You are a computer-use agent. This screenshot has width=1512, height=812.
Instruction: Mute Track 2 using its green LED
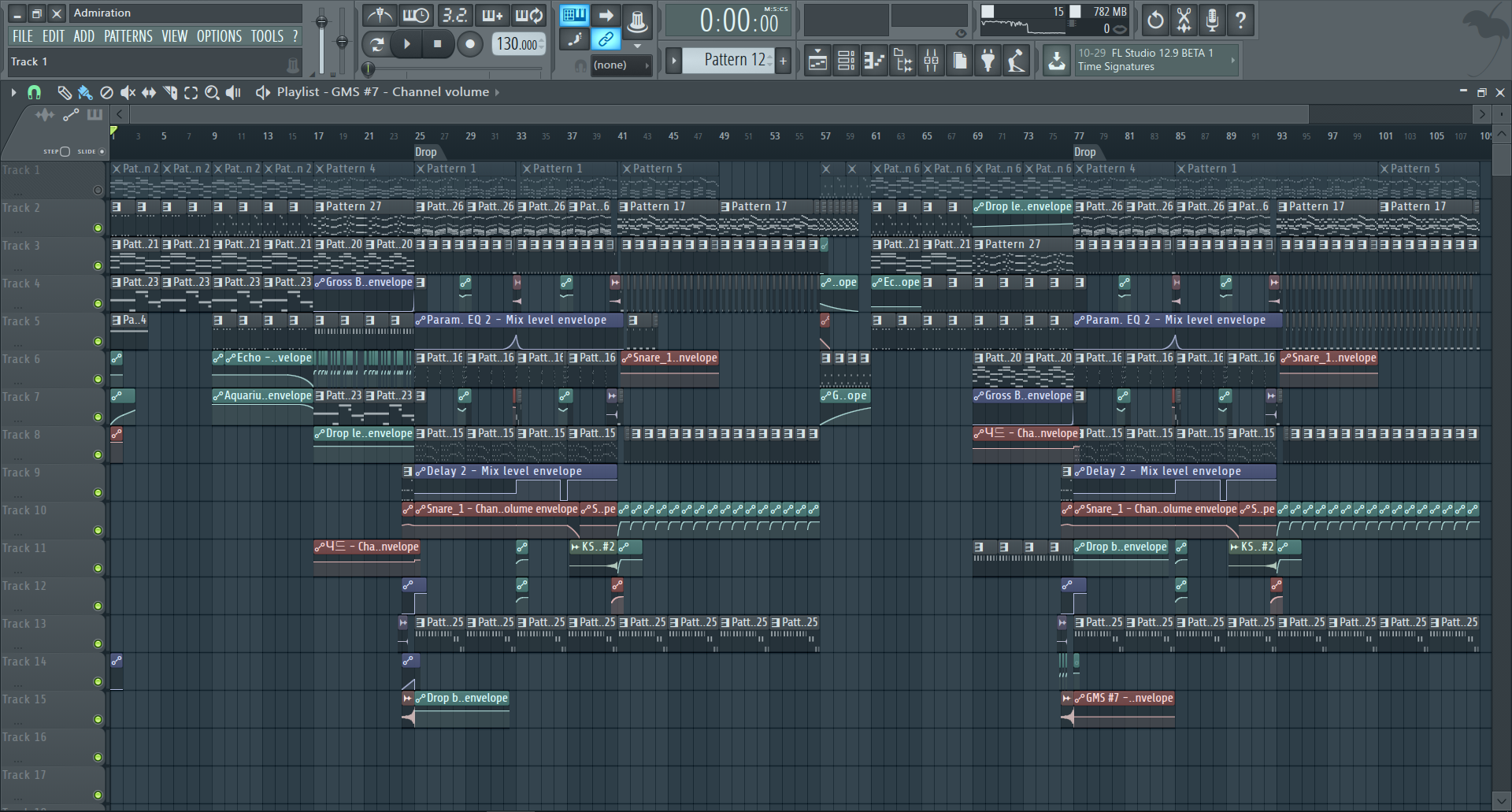98,228
